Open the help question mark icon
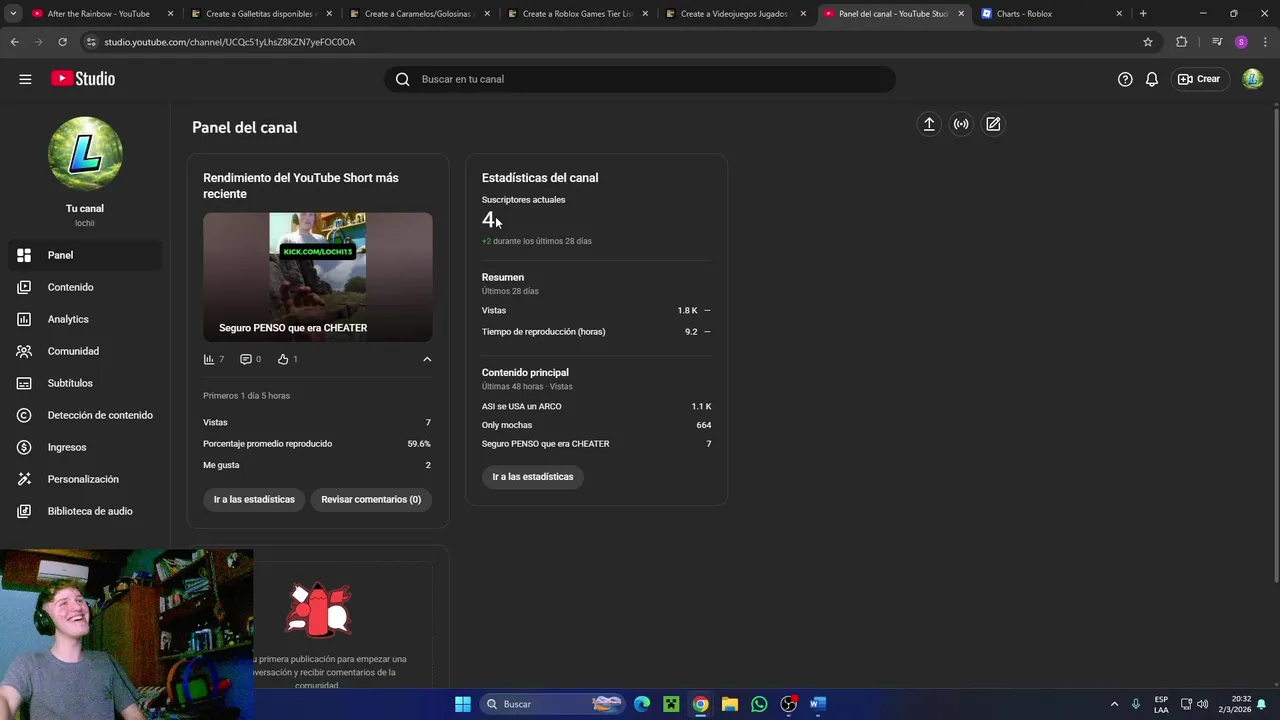Screen dimensions: 1280x720 click(1125, 79)
